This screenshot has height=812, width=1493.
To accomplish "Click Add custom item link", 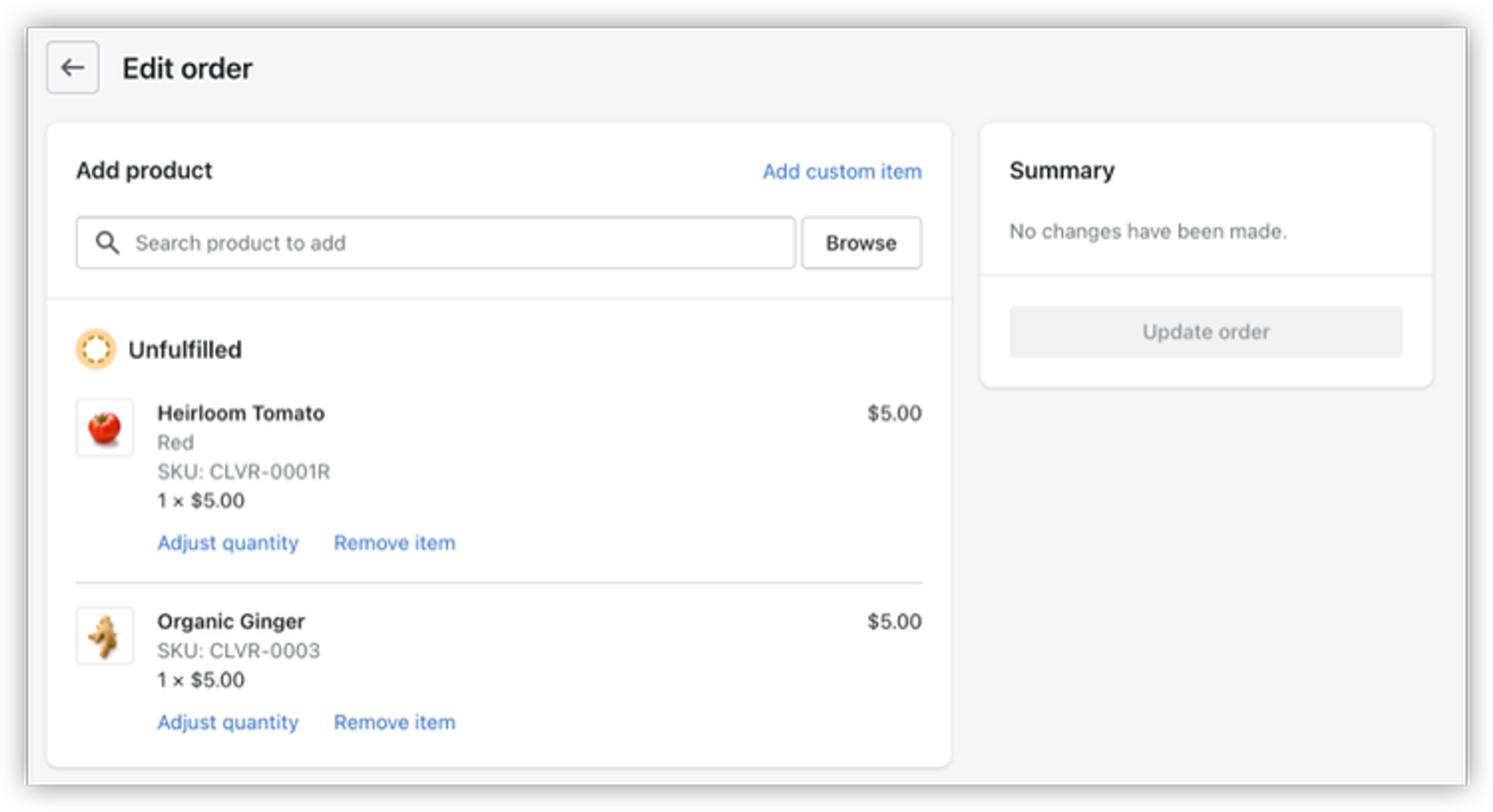I will pyautogui.click(x=841, y=172).
